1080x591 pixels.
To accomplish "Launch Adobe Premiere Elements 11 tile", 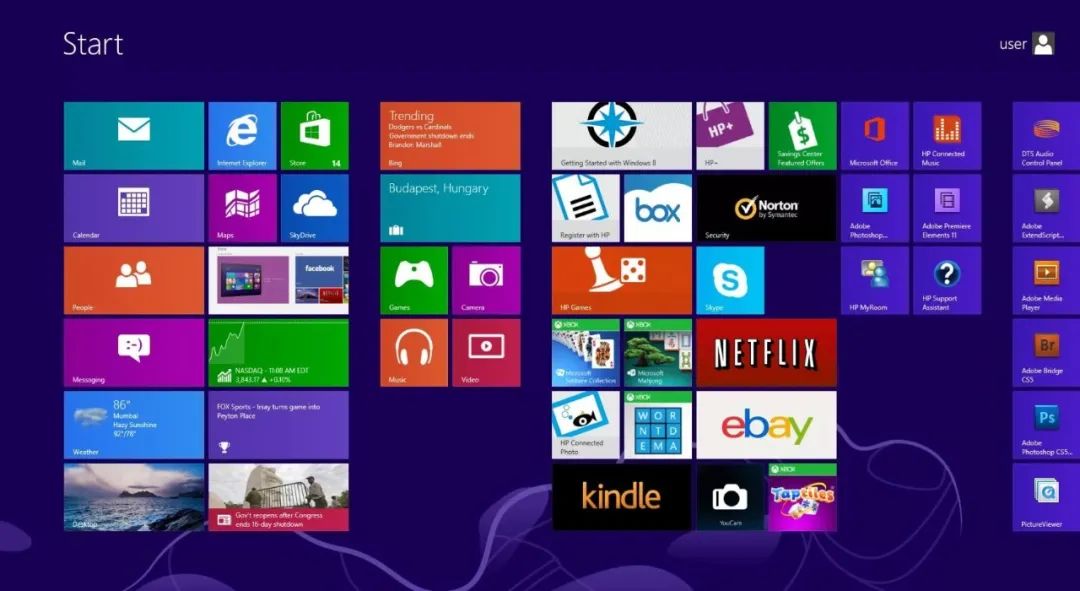I will pyautogui.click(x=947, y=208).
